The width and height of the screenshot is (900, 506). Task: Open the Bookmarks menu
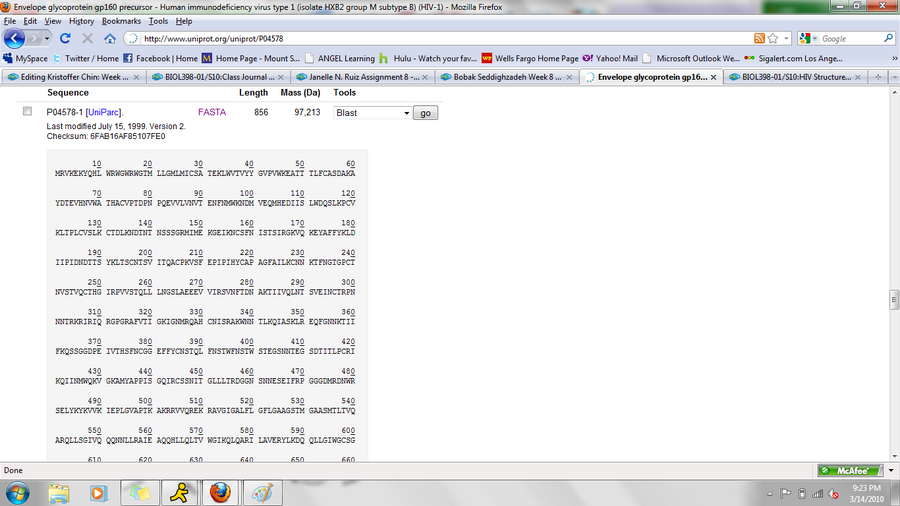pyautogui.click(x=121, y=20)
